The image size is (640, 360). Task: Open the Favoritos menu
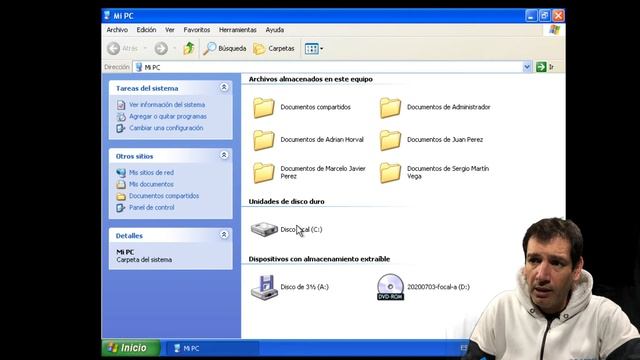197,30
